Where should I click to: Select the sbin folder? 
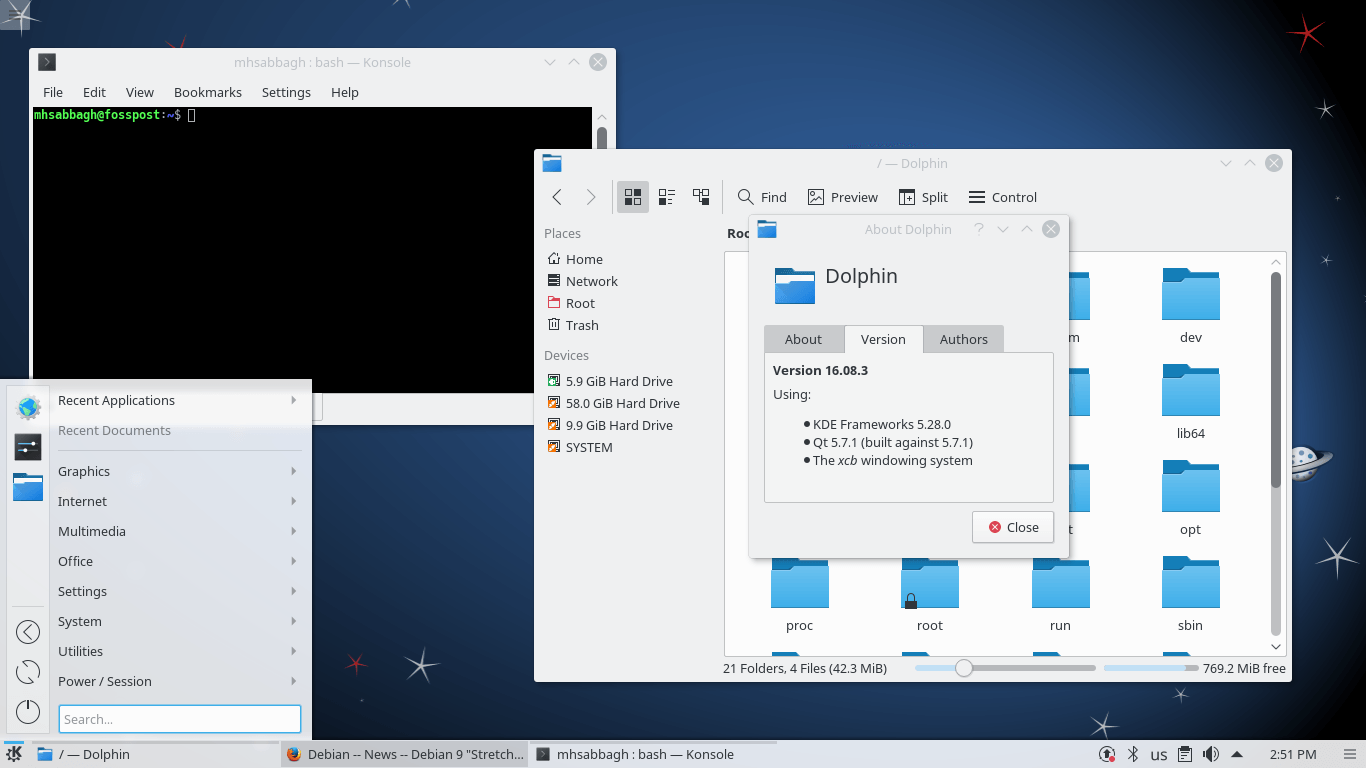click(x=1190, y=595)
